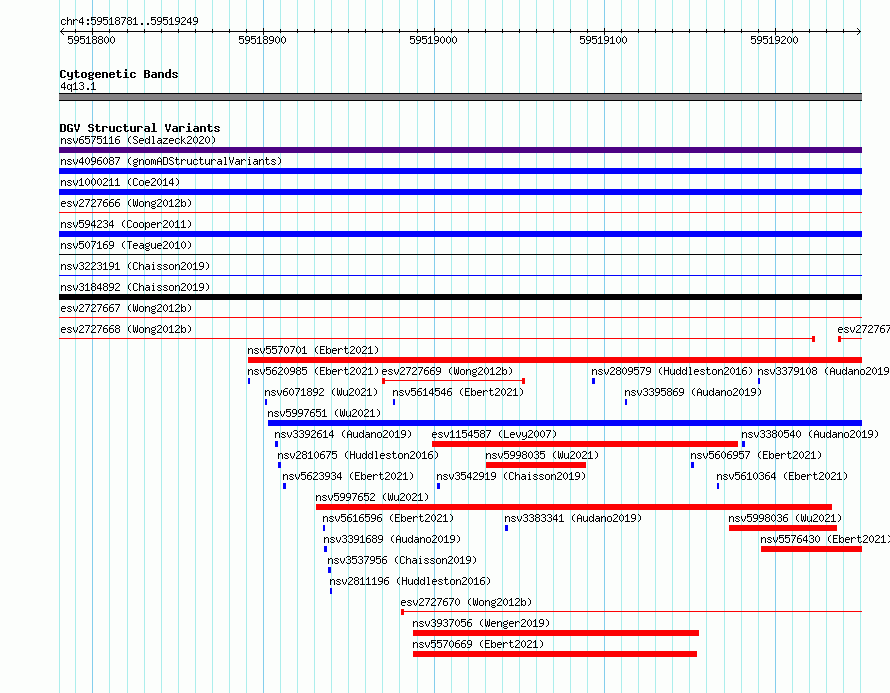
Task: Open nsv2810675 (Huddleston2016) label
Action: coord(358,455)
